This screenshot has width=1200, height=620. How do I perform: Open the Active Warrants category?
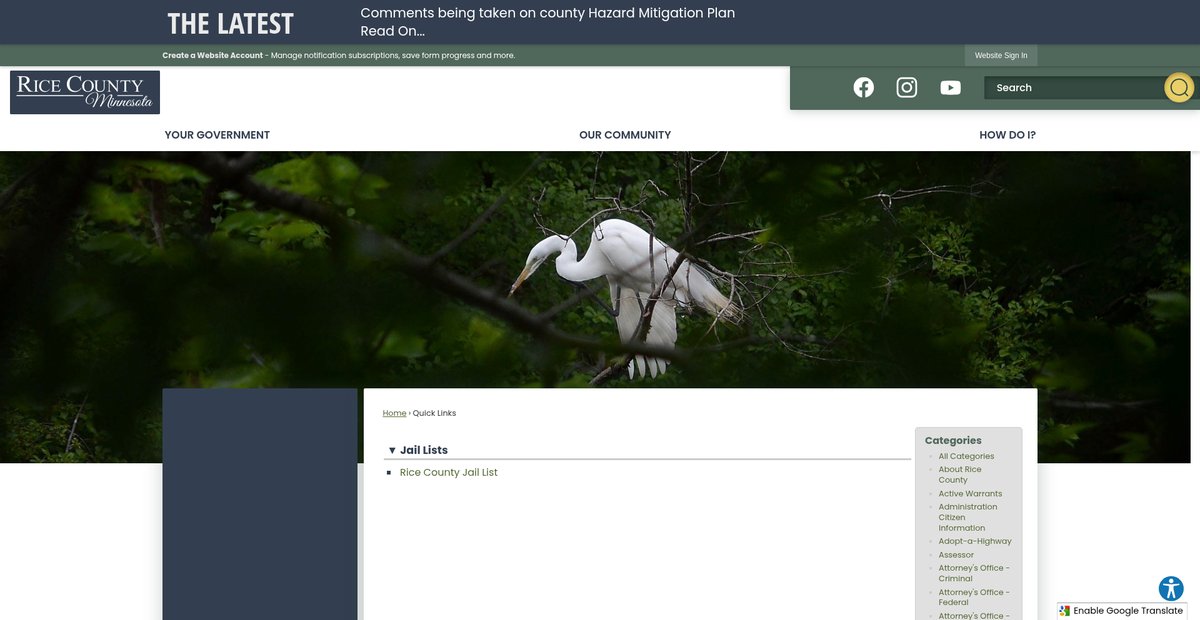[970, 494]
